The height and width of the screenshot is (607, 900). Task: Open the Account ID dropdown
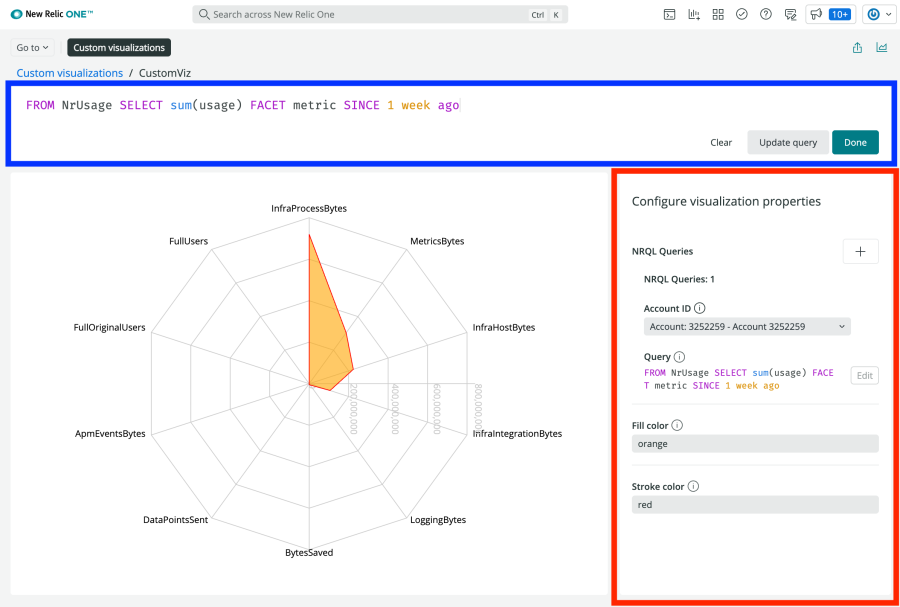[747, 326]
